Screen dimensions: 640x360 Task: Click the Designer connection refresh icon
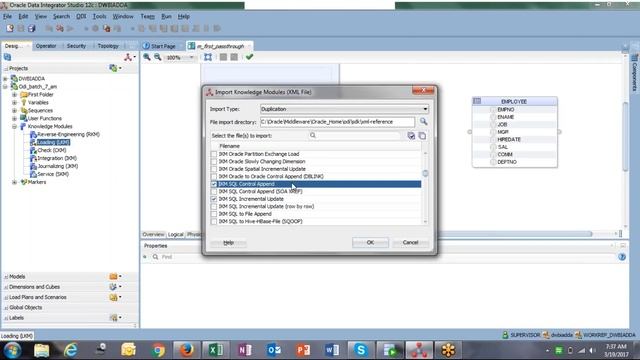[x=7, y=57]
